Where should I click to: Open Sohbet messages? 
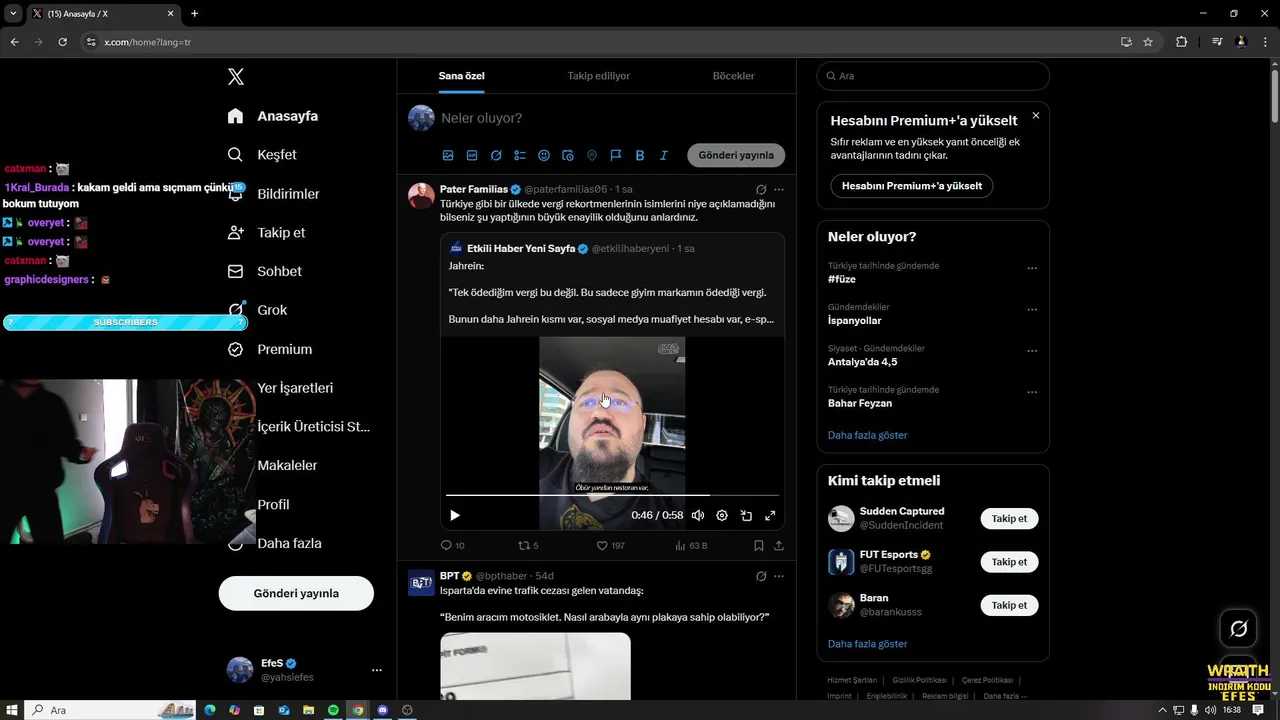tap(264, 271)
